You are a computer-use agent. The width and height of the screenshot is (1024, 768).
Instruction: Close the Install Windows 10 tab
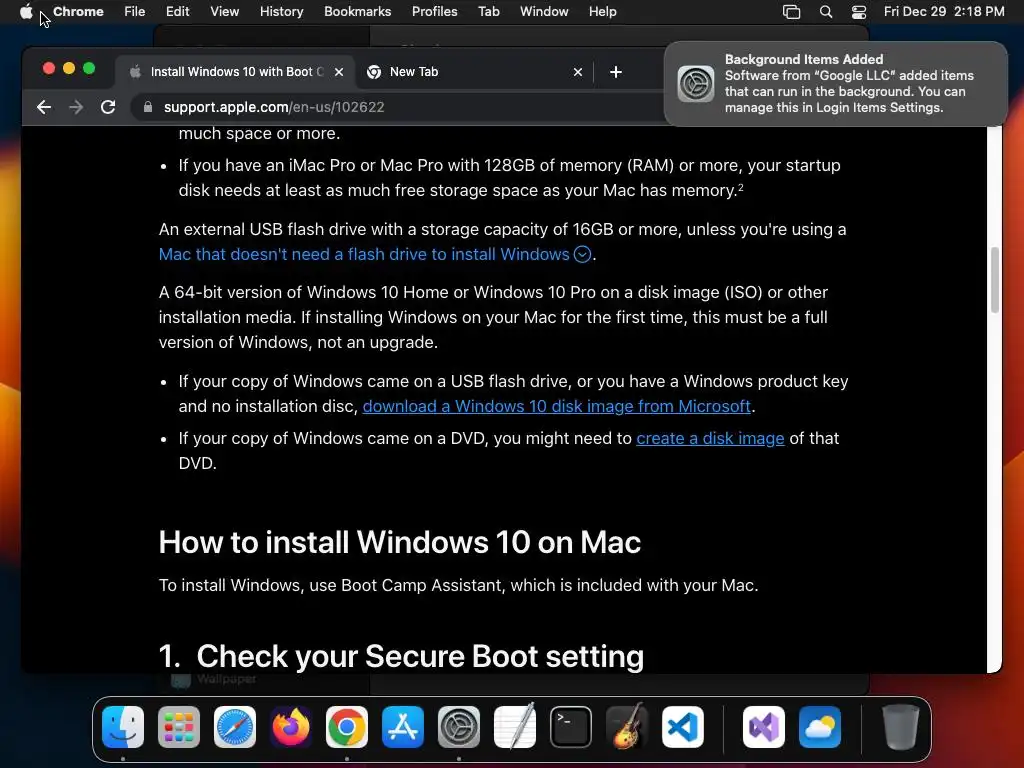pos(339,72)
